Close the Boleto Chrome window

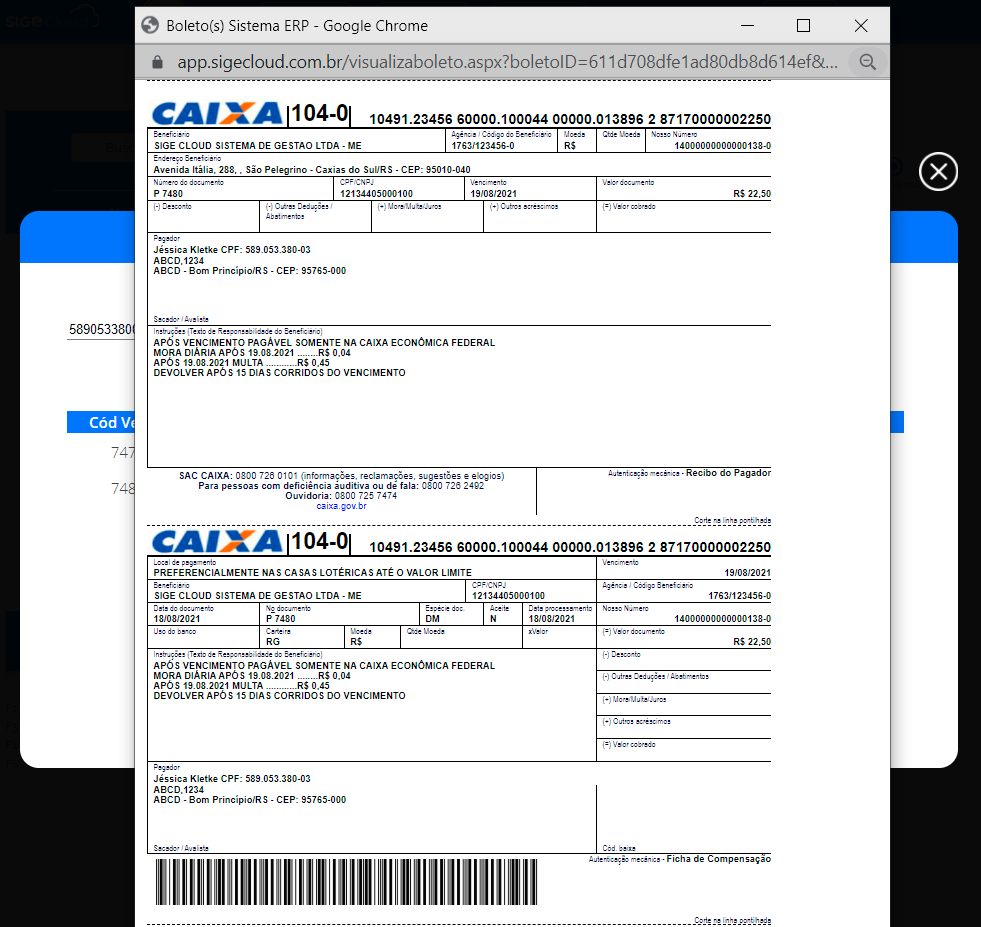(861, 26)
